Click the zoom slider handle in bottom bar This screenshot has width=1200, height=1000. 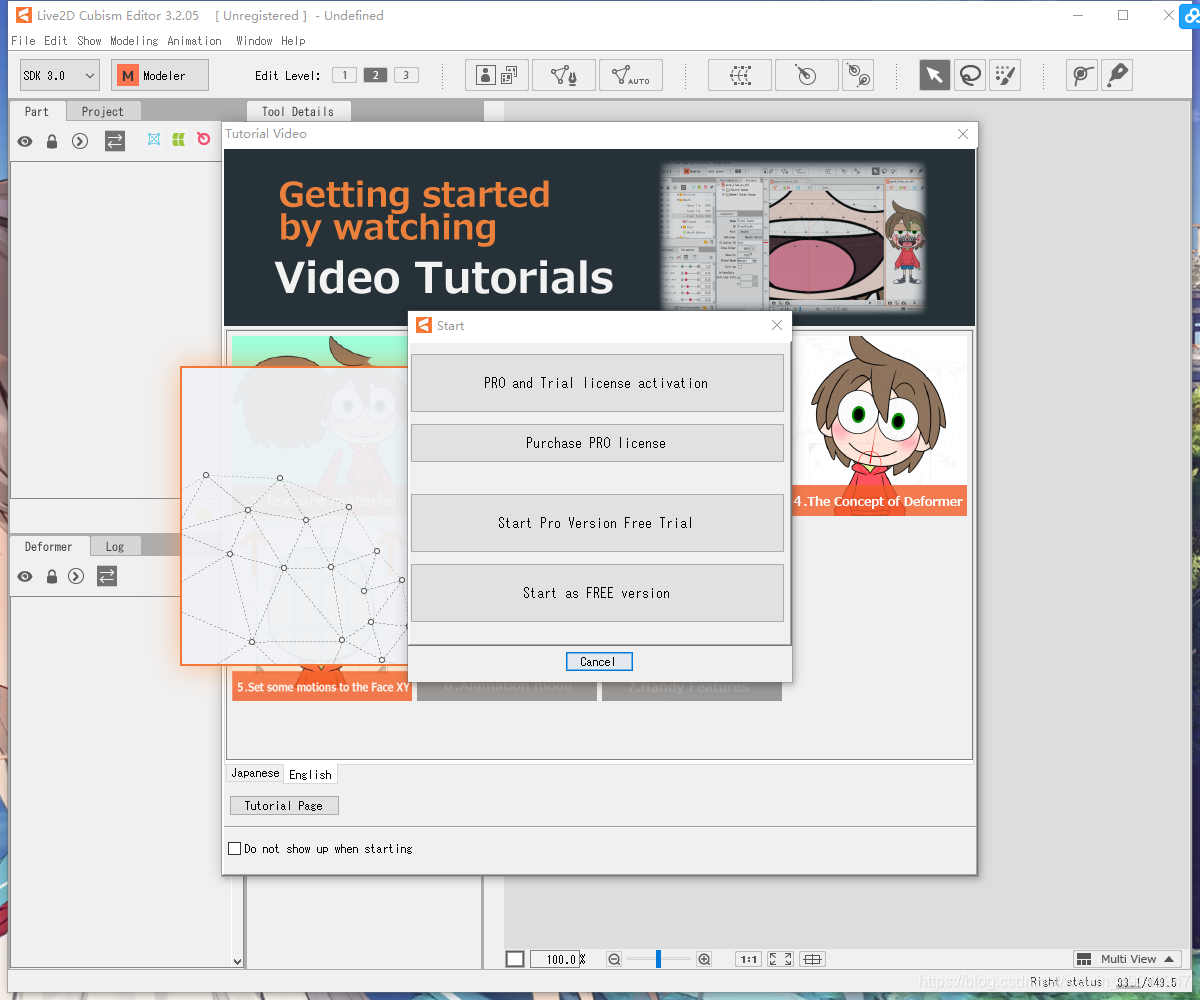click(x=658, y=959)
